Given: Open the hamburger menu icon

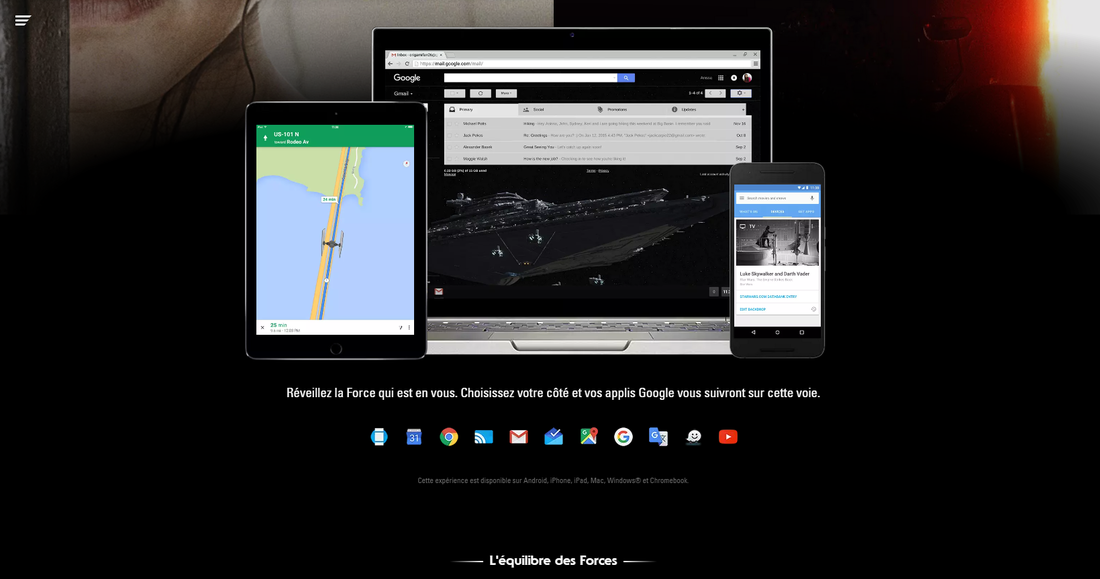Looking at the screenshot, I should (22, 20).
